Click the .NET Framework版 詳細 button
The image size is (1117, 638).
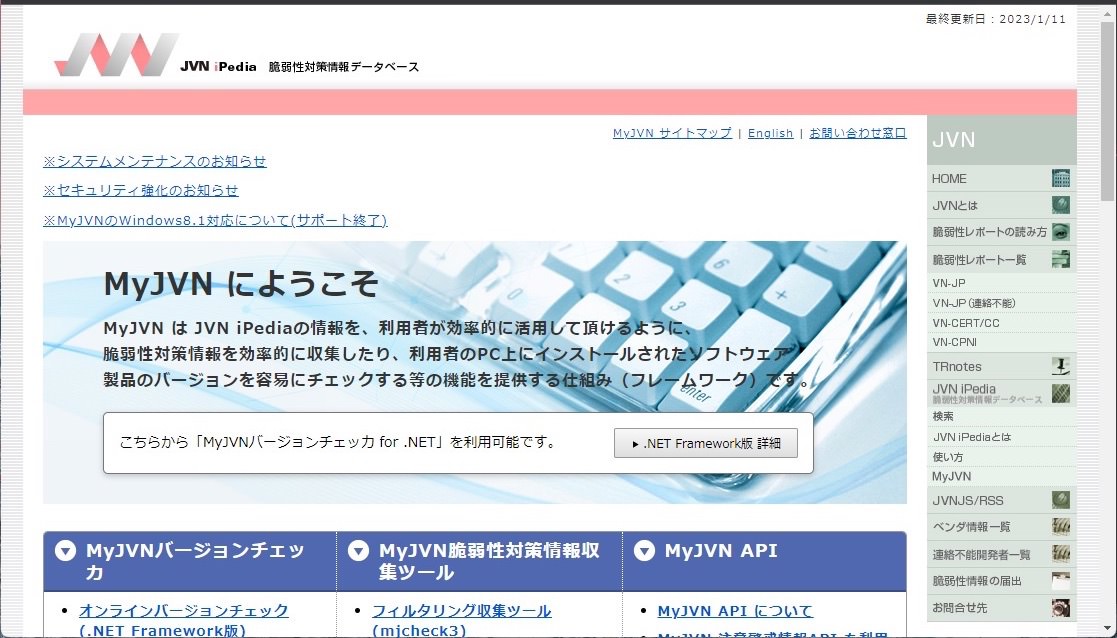coord(705,443)
